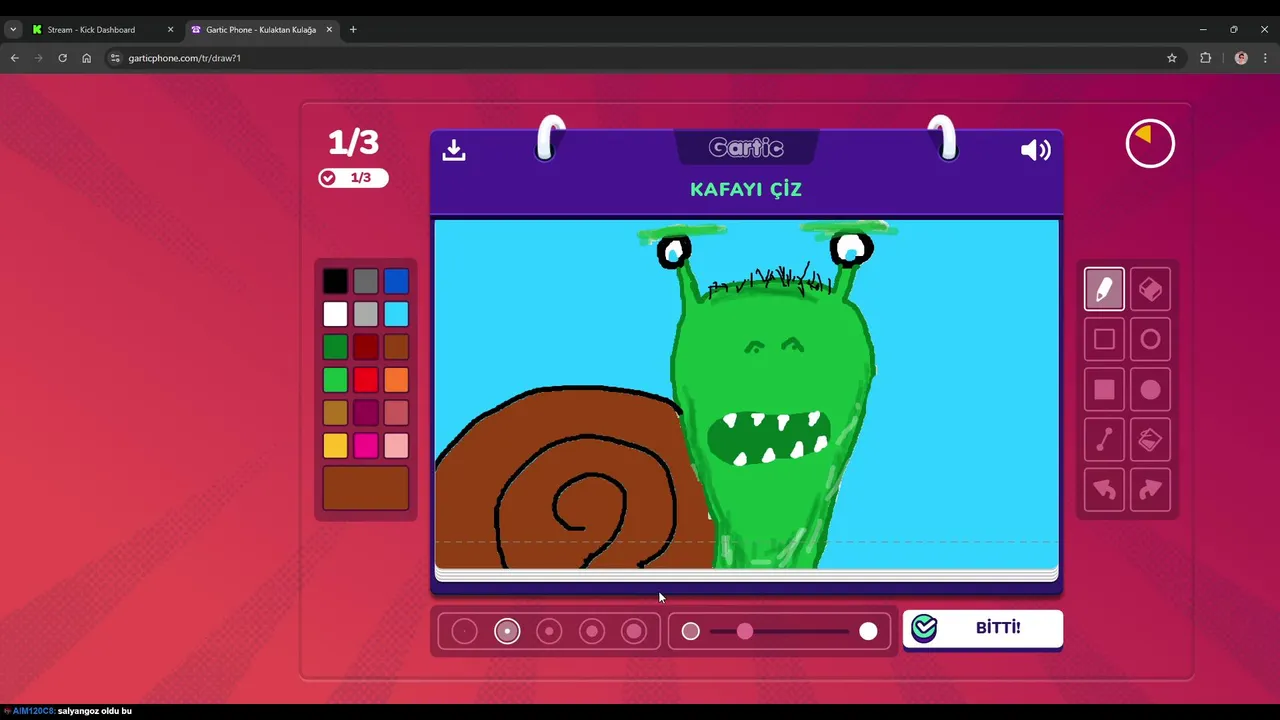Open the browser profile avatar
Image resolution: width=1280 pixels, height=720 pixels.
point(1241,58)
